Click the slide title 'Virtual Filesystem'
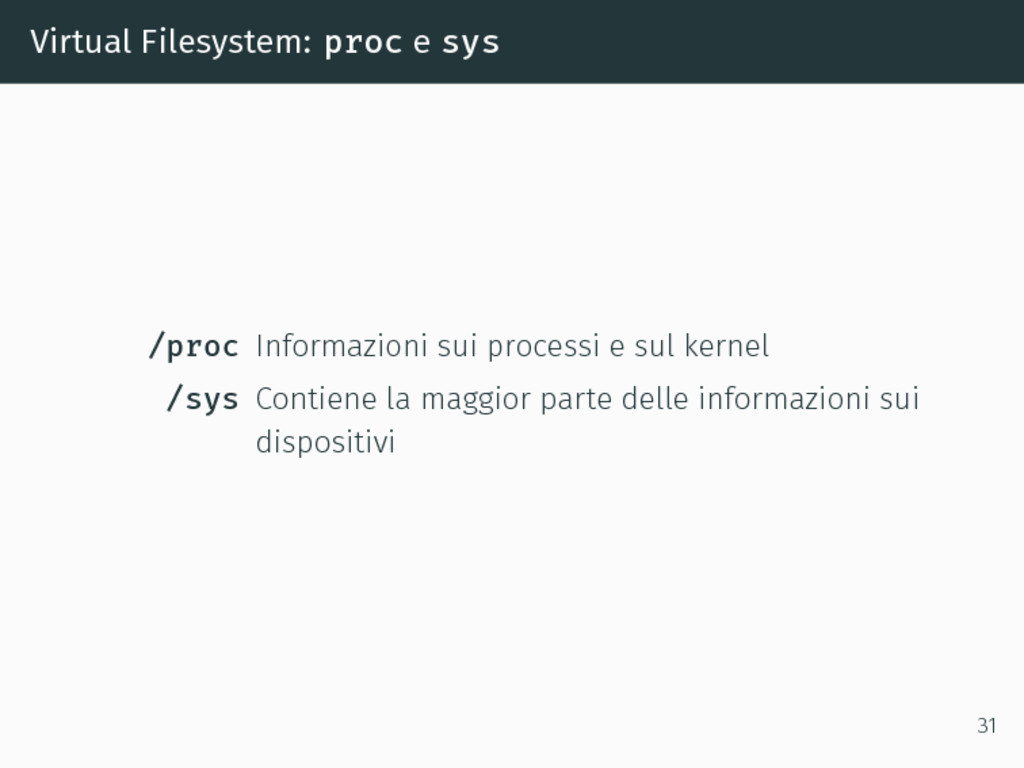 pos(170,42)
